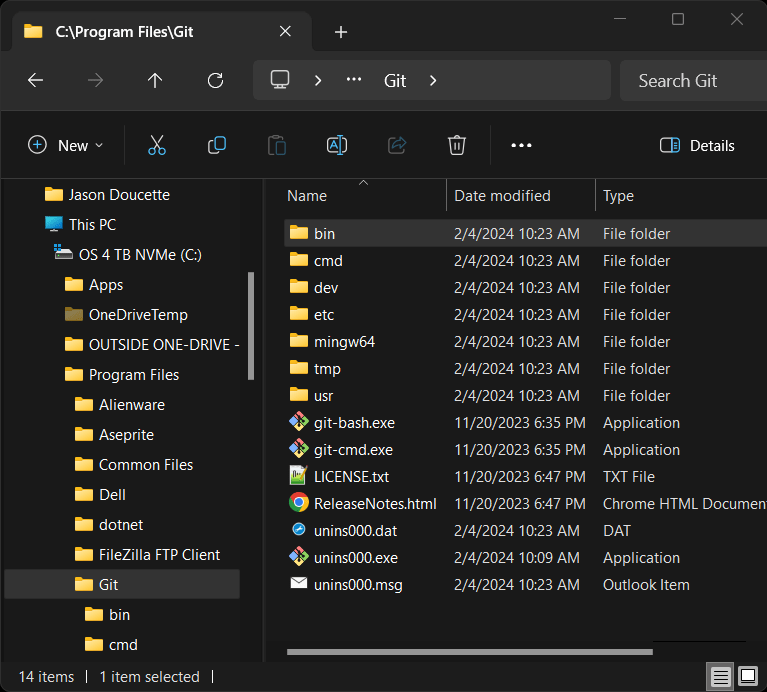Select Apps folder in navigation tree
The height and width of the screenshot is (692, 767).
(x=106, y=285)
